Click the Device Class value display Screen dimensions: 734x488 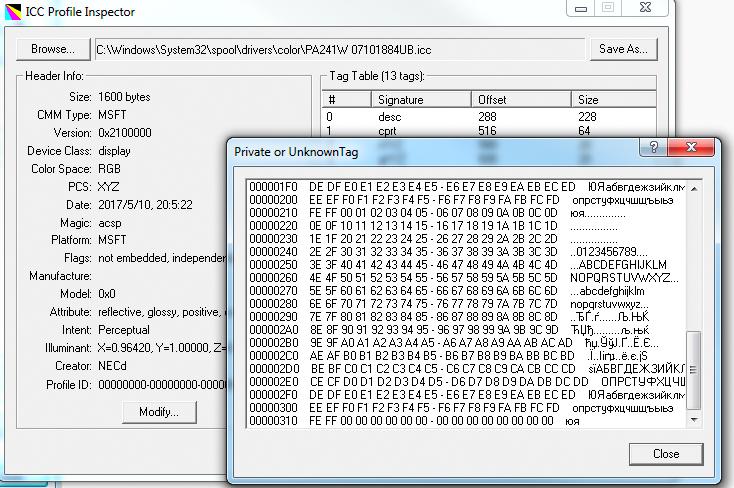click(114, 151)
